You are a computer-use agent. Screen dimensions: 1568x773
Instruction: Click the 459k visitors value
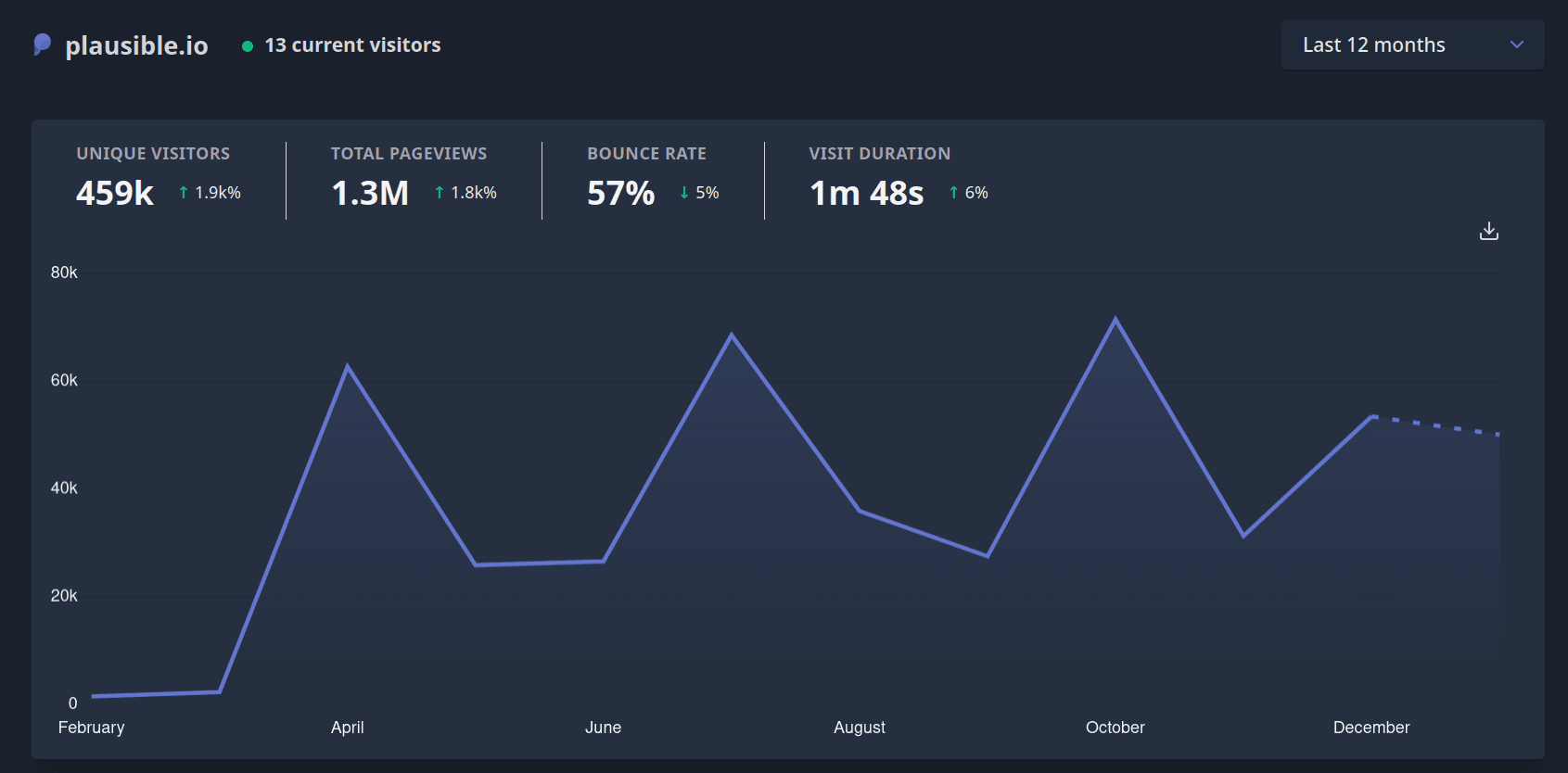click(x=115, y=193)
